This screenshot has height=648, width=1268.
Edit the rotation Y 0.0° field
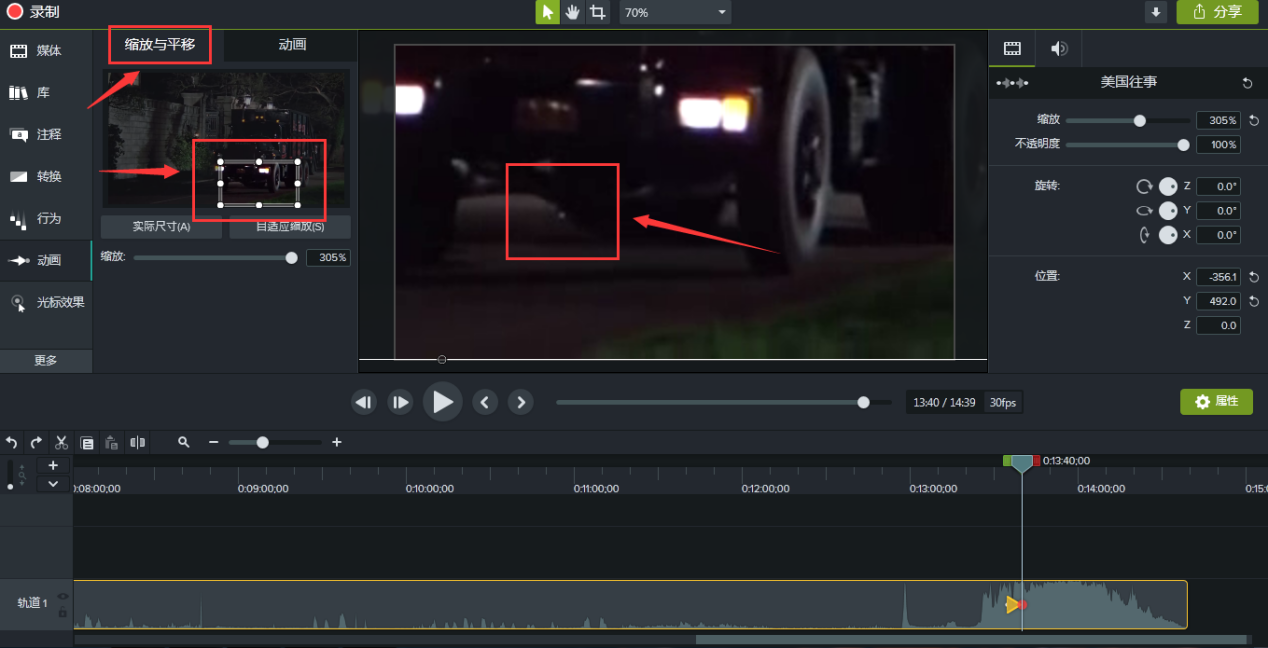point(1218,211)
